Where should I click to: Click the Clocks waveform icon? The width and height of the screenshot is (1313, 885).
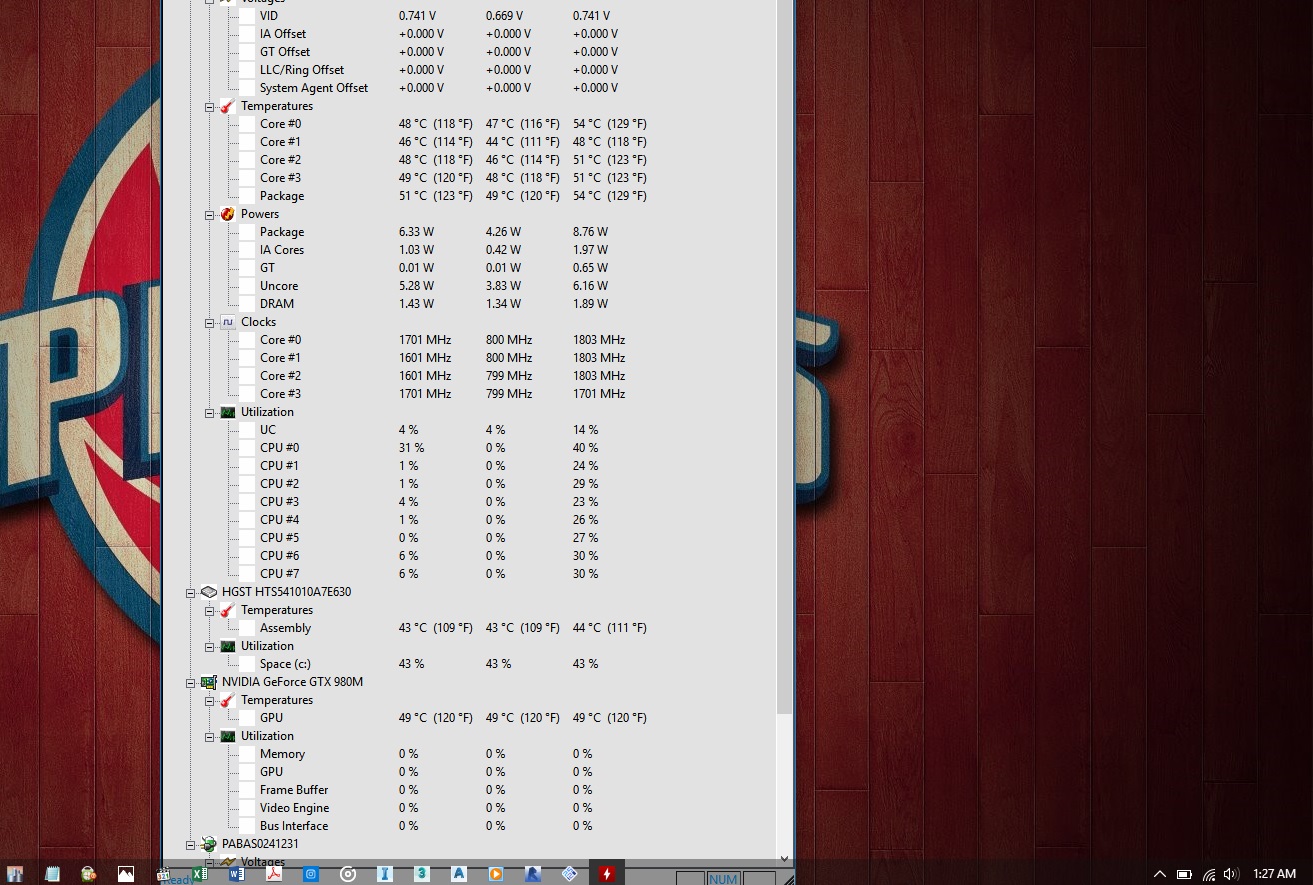click(x=228, y=322)
